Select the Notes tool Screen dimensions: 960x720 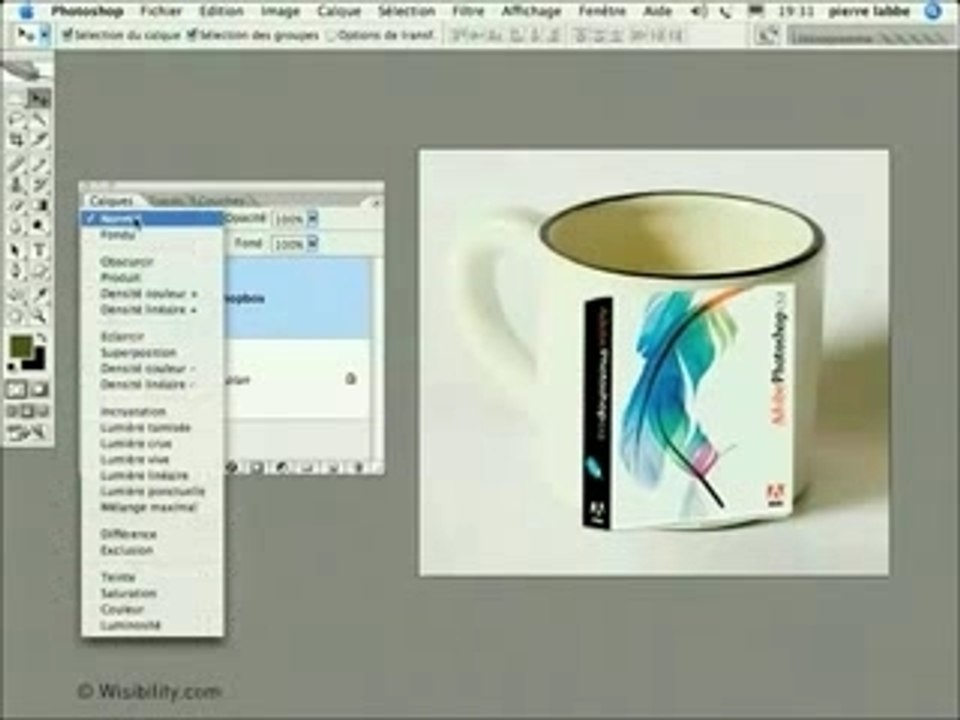[x=16, y=294]
